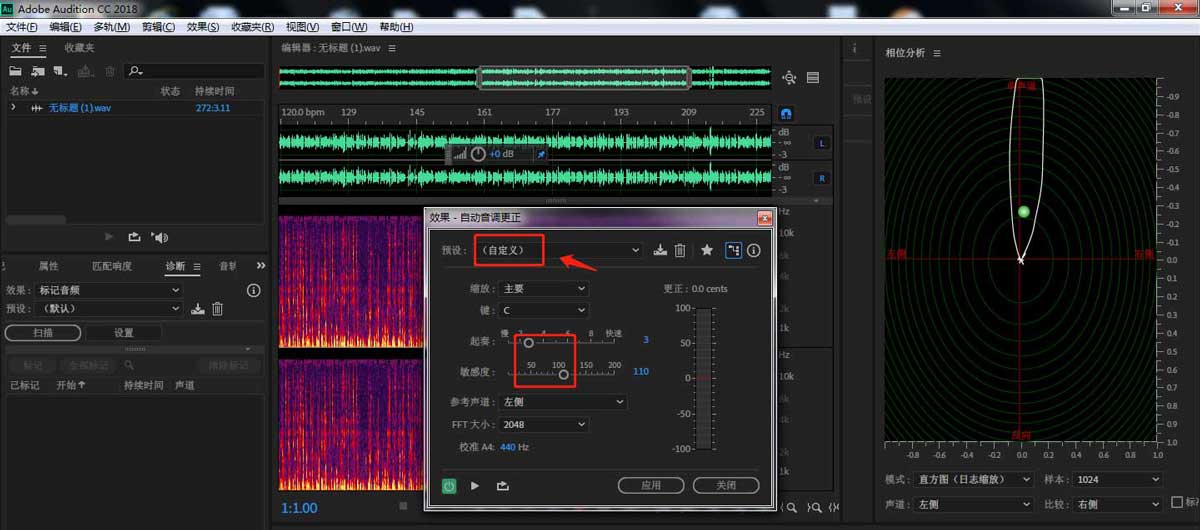The height and width of the screenshot is (530, 1200).
Task: Toggle the green effect power button
Action: 450,486
